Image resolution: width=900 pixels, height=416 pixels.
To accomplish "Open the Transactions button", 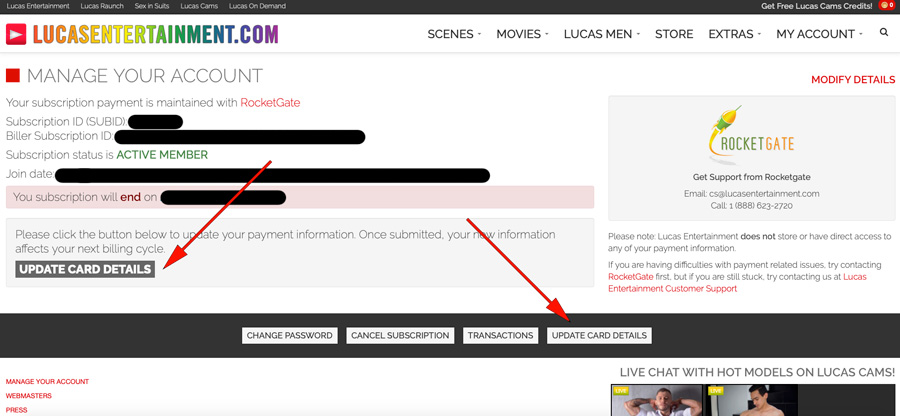I will pyautogui.click(x=501, y=336).
